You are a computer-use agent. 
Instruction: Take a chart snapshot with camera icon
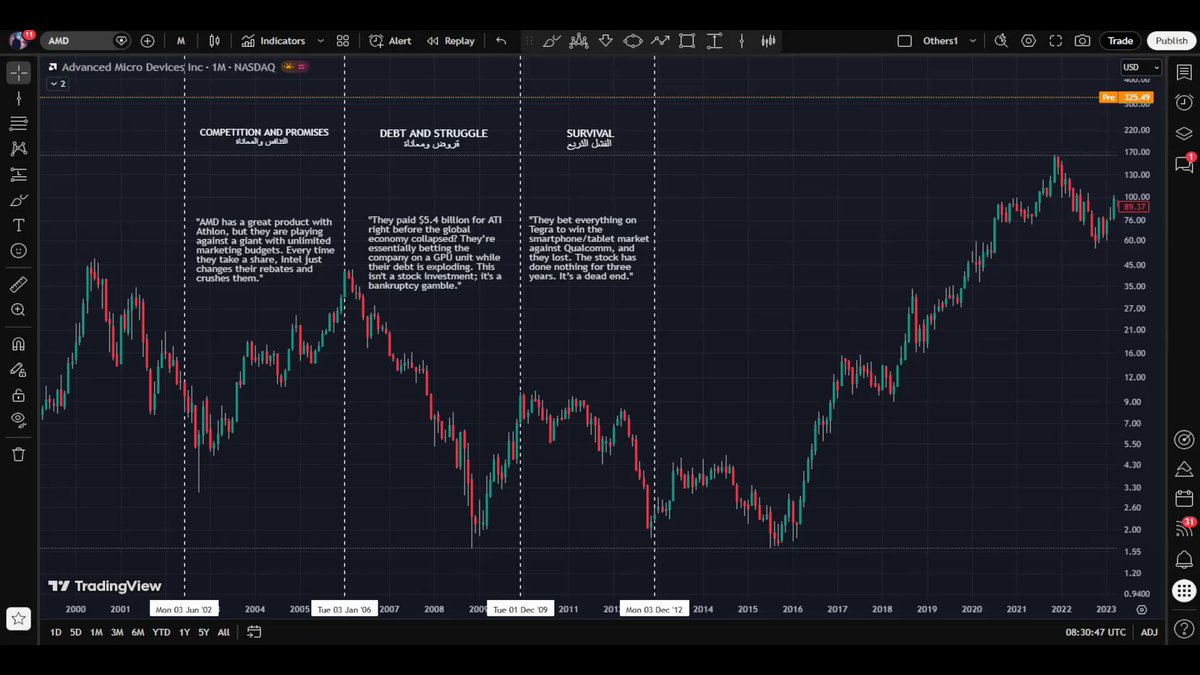click(x=1082, y=41)
